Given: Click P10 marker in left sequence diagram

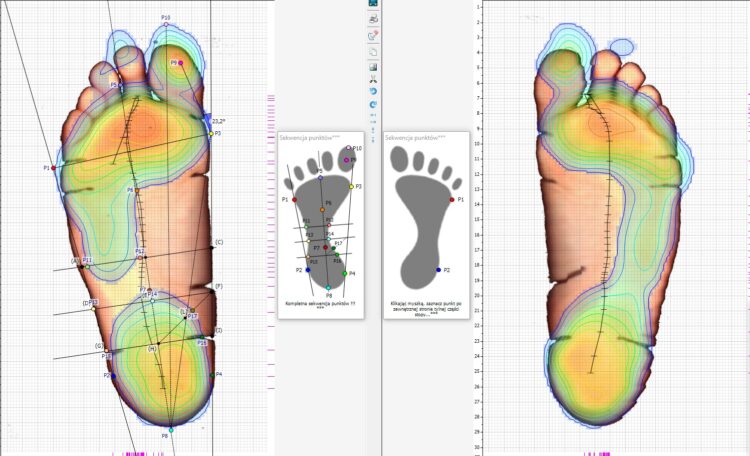Looking at the screenshot, I should 349,148.
